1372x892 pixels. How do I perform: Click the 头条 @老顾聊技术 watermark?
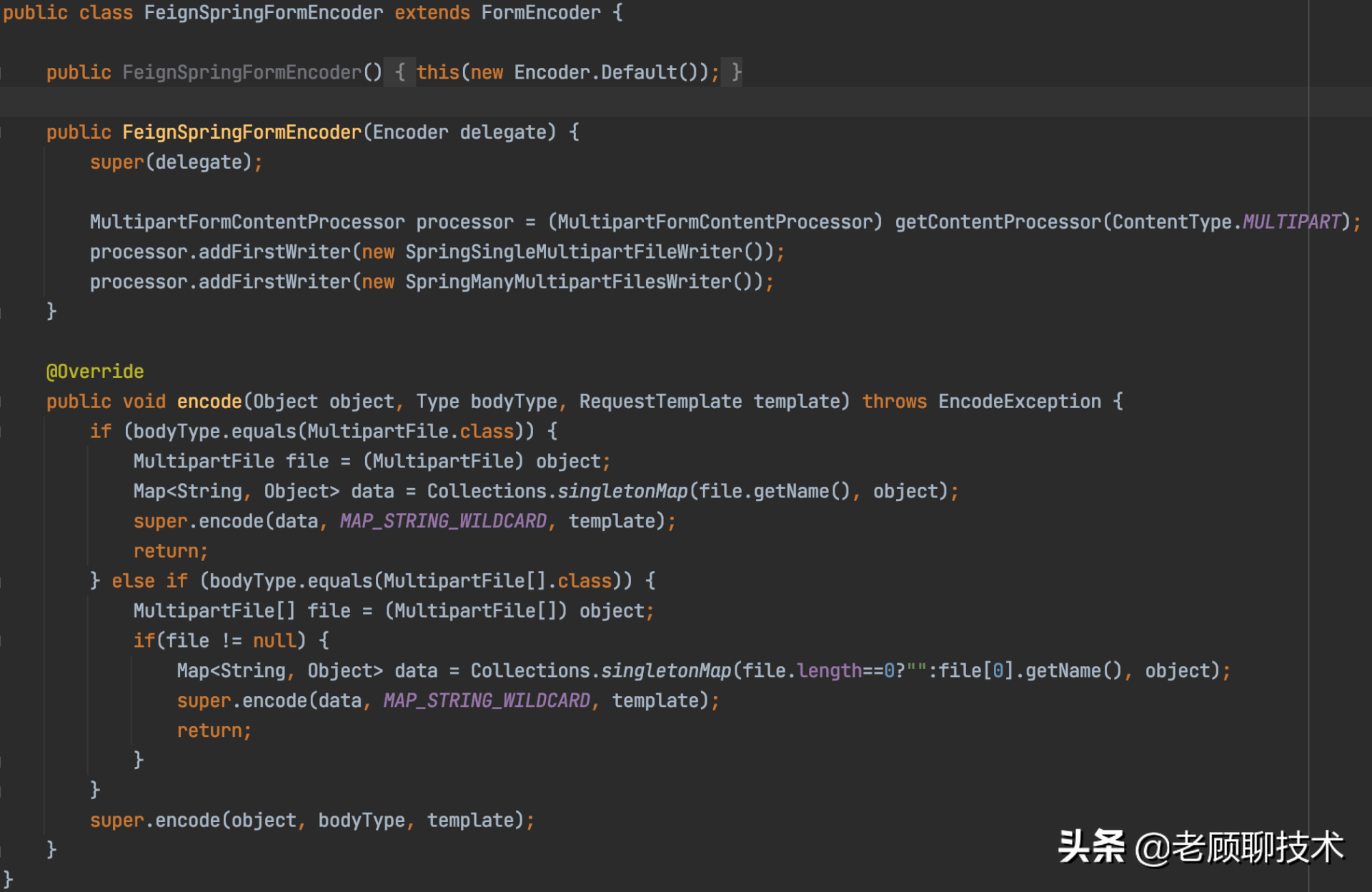1200,848
